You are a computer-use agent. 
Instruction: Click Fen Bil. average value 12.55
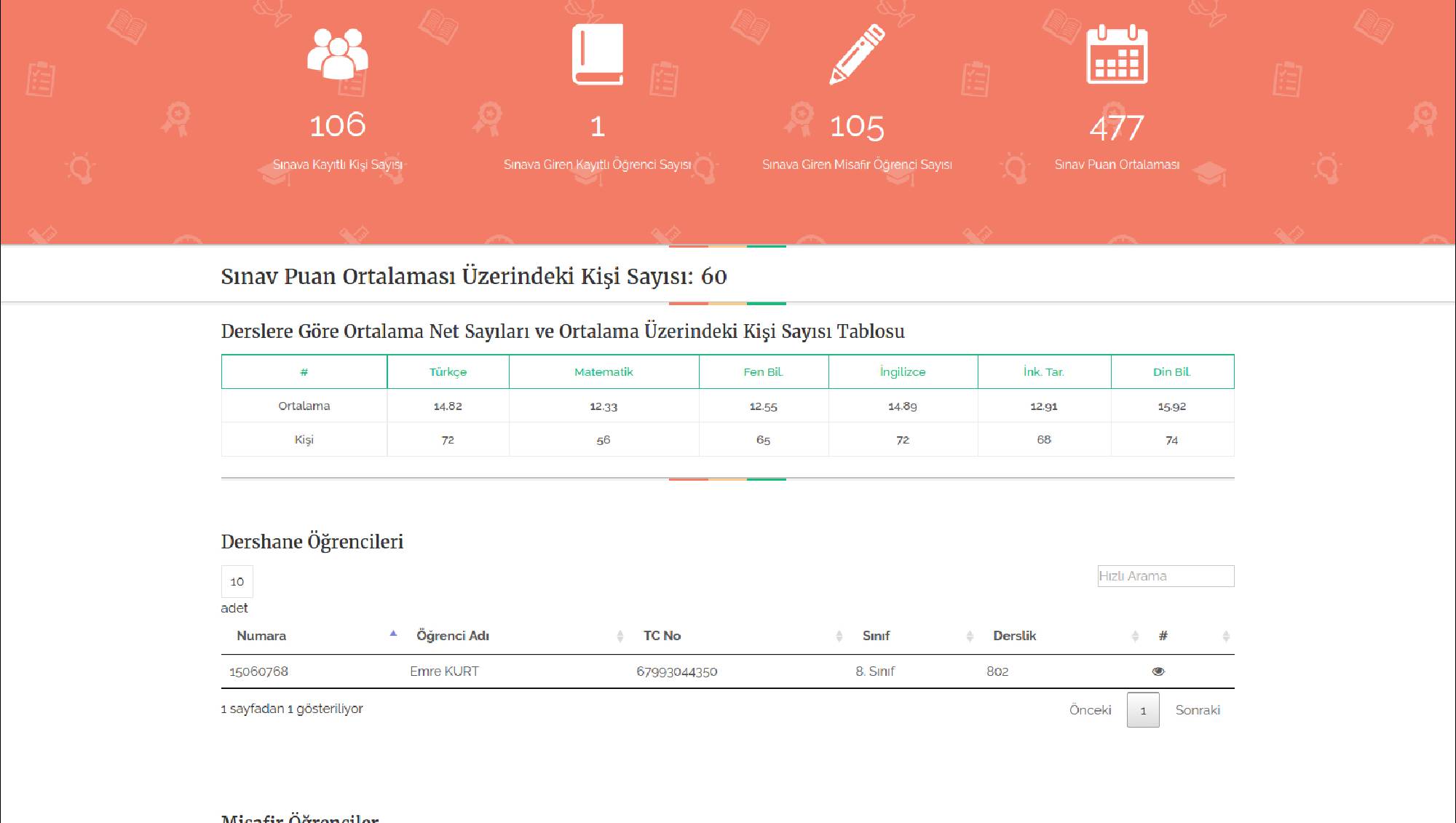[x=763, y=406]
